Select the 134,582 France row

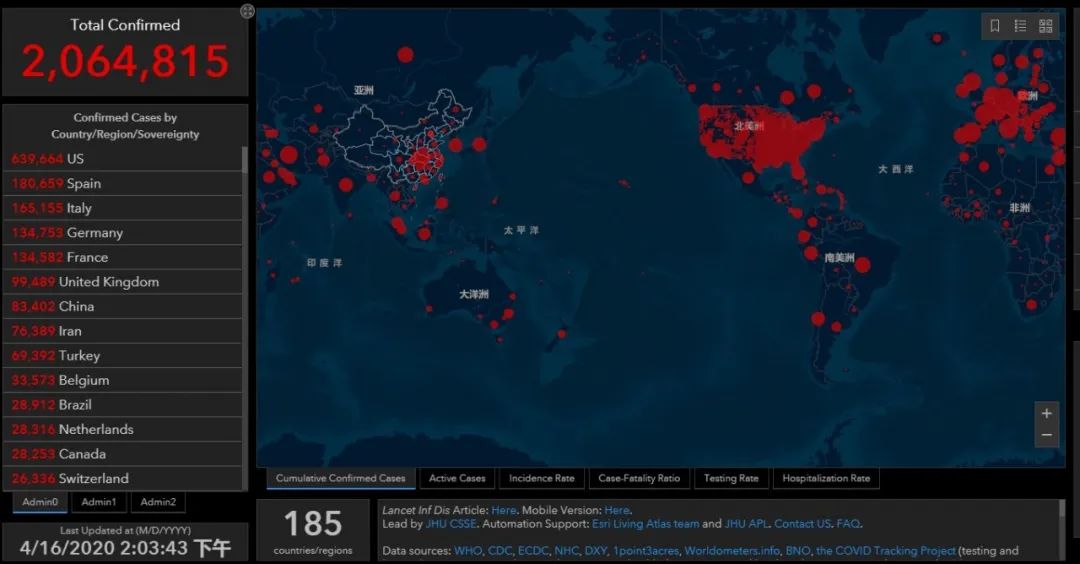click(123, 258)
